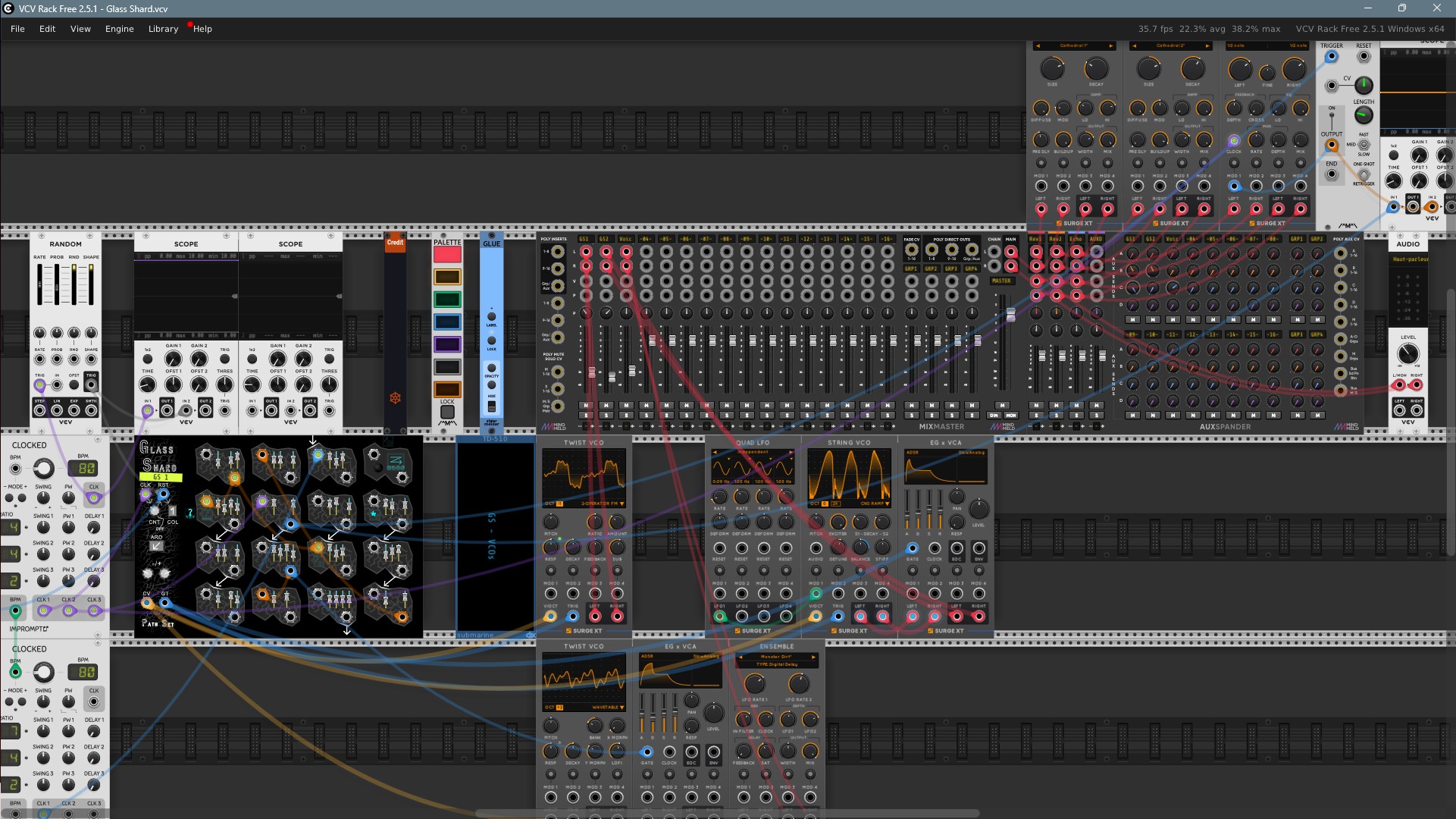Flip the FAST/MED/SLOW switch on the envelope module

coord(1364,144)
